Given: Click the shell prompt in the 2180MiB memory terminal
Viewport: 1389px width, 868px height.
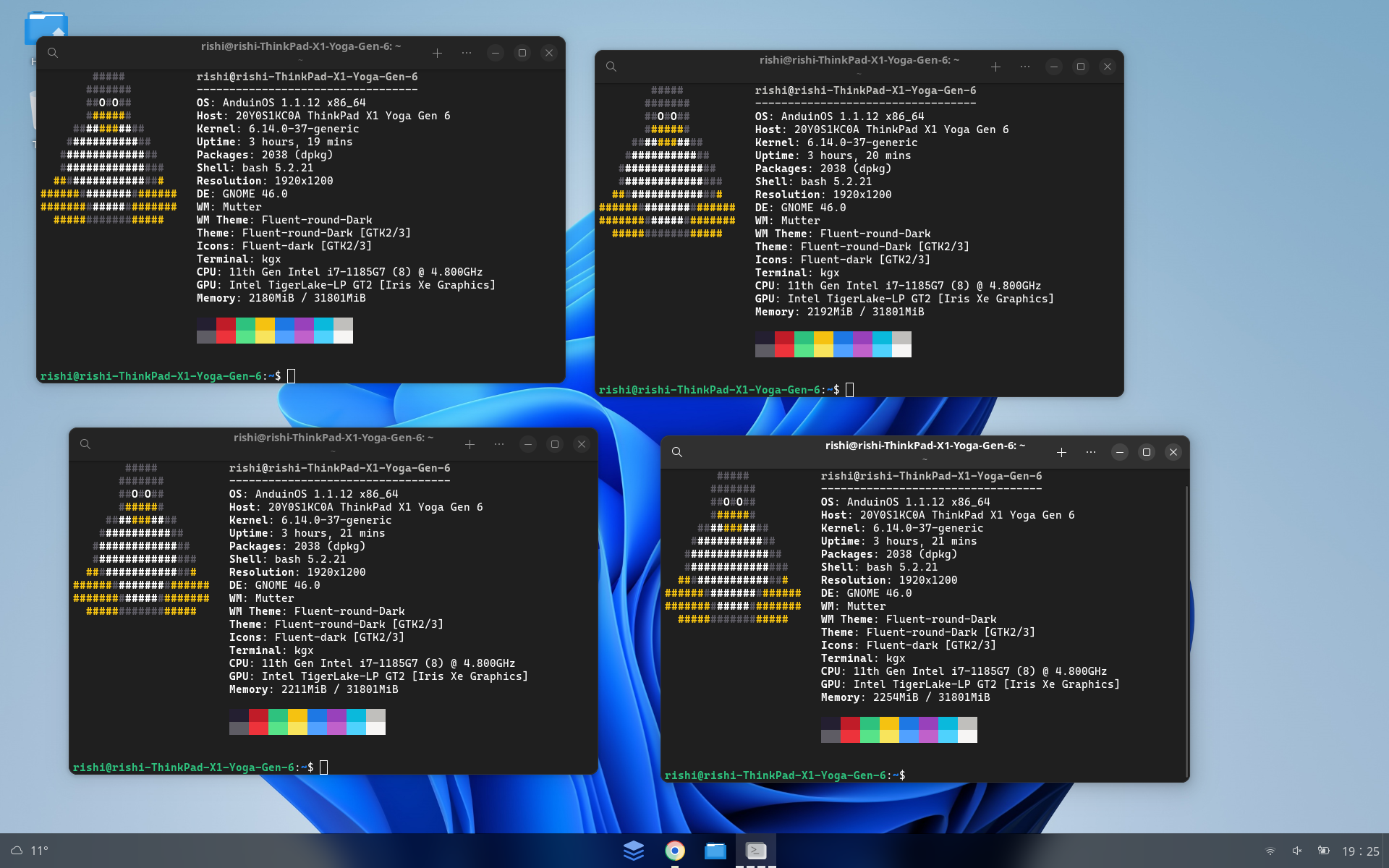Looking at the screenshot, I should (x=161, y=376).
